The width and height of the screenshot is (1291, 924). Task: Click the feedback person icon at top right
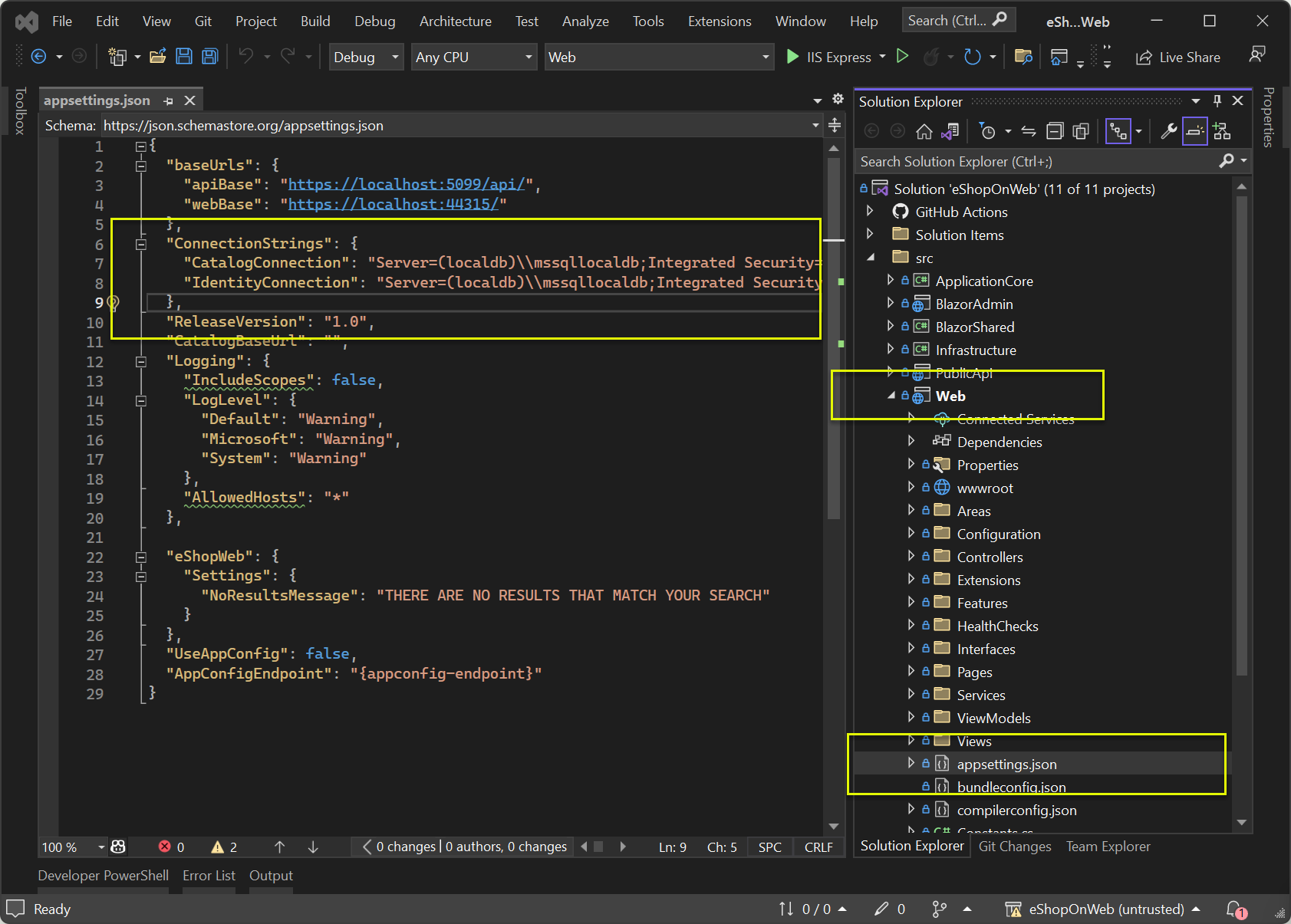point(1257,54)
